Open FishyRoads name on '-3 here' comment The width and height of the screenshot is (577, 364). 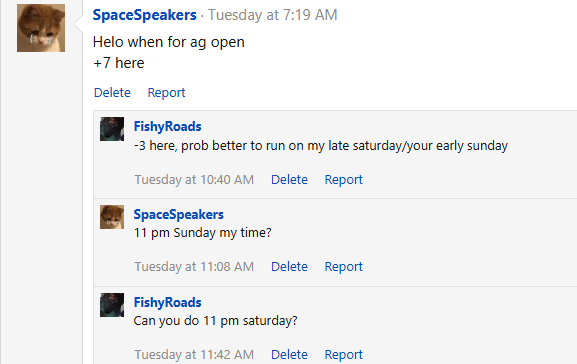(x=167, y=126)
